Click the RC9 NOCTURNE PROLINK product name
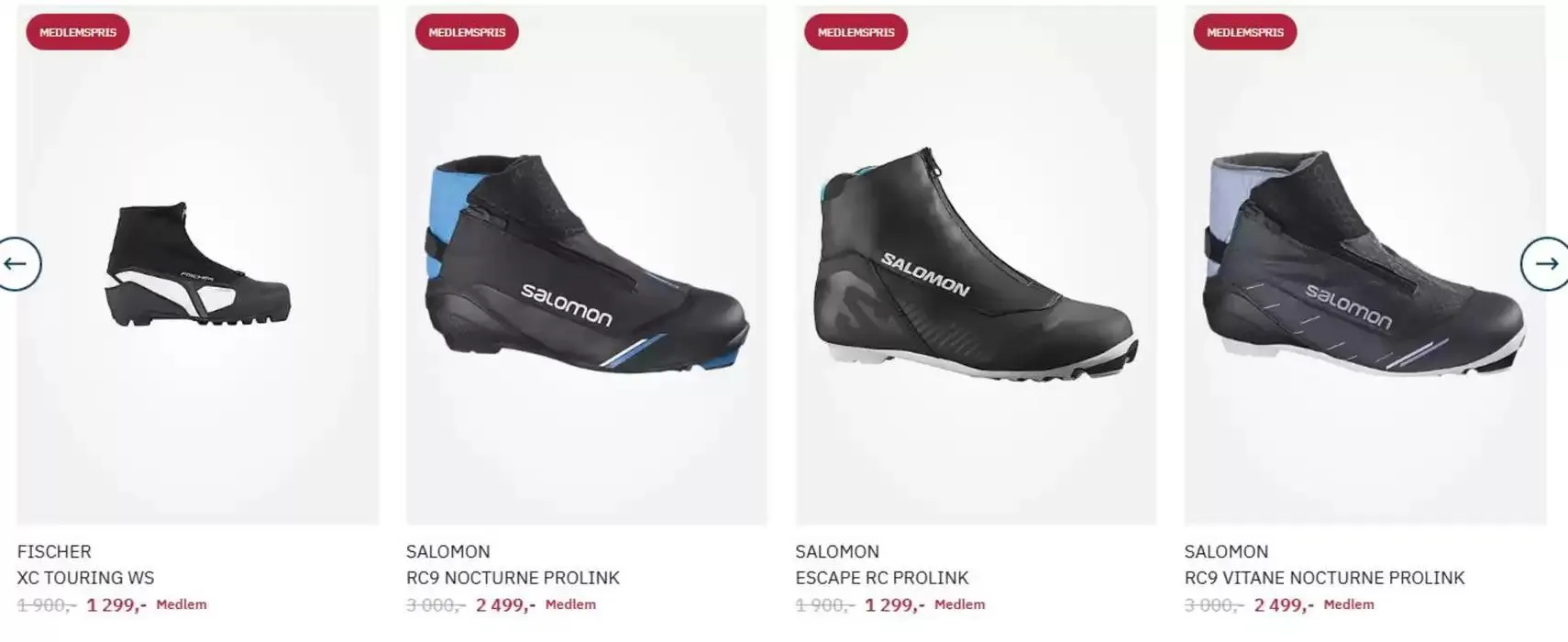Screen dimensions: 1568x642 point(513,578)
